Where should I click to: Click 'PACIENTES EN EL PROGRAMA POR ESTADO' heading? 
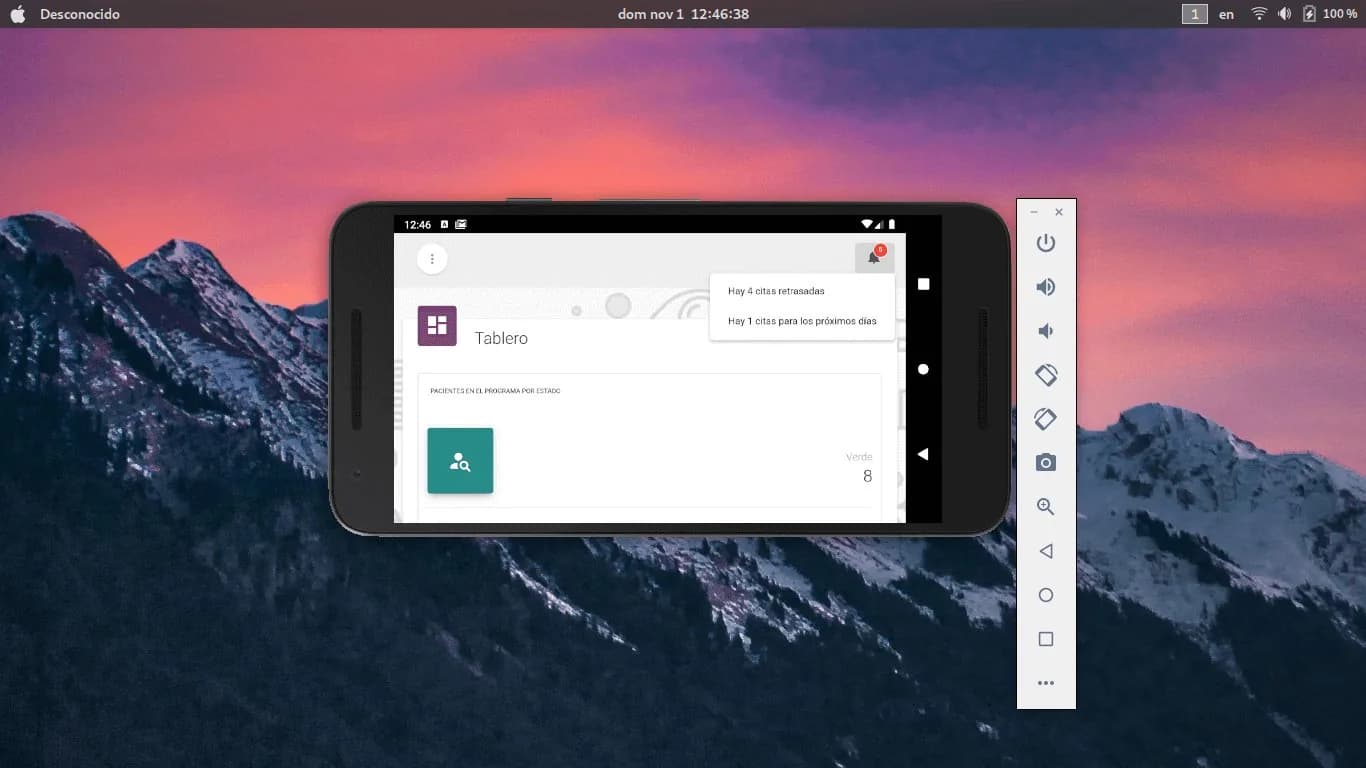coord(495,391)
